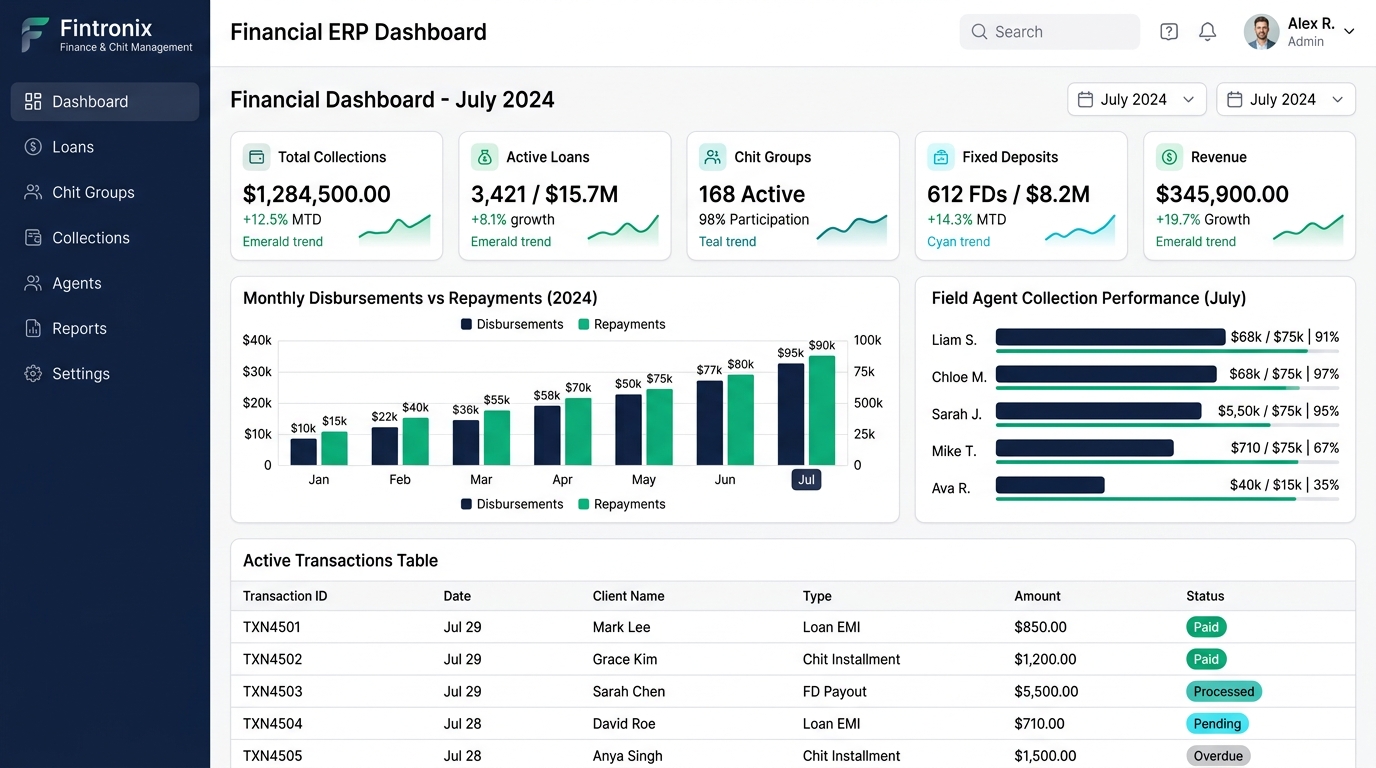Sort by Amount column header
The height and width of the screenshot is (768, 1376).
pyautogui.click(x=1037, y=596)
